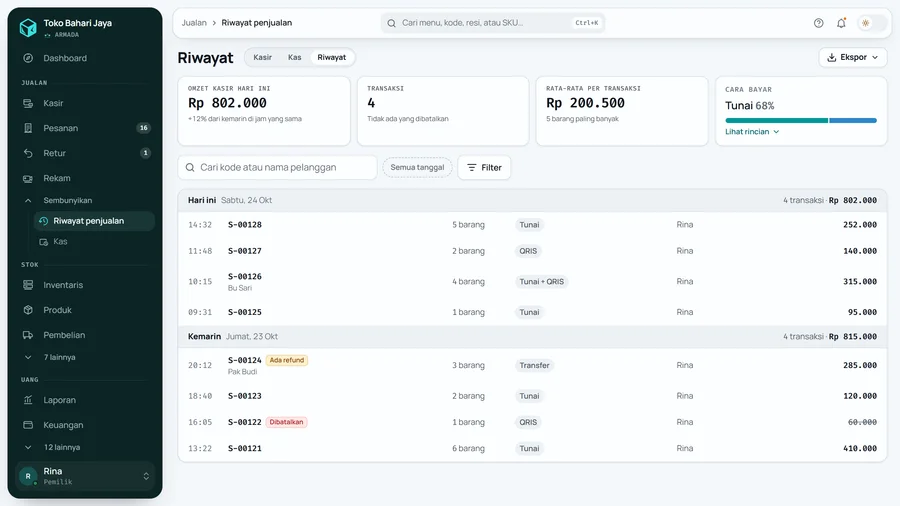Click the search icon in top search bar

click(x=391, y=23)
